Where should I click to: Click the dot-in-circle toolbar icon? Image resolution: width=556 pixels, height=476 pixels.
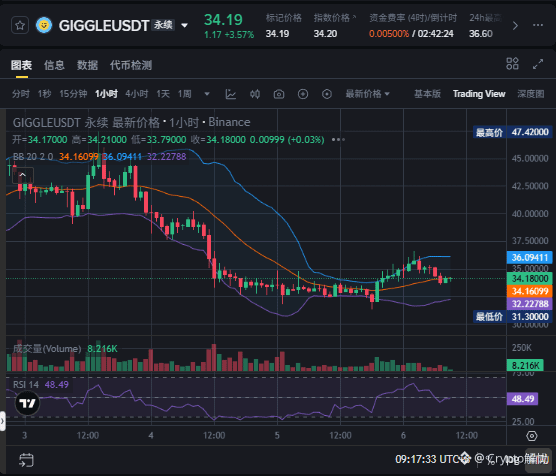(327, 94)
